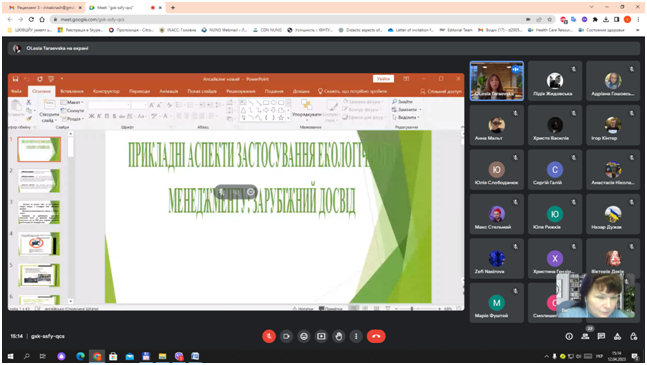Open Host controls lock icon
The image size is (647, 365).
click(633, 337)
